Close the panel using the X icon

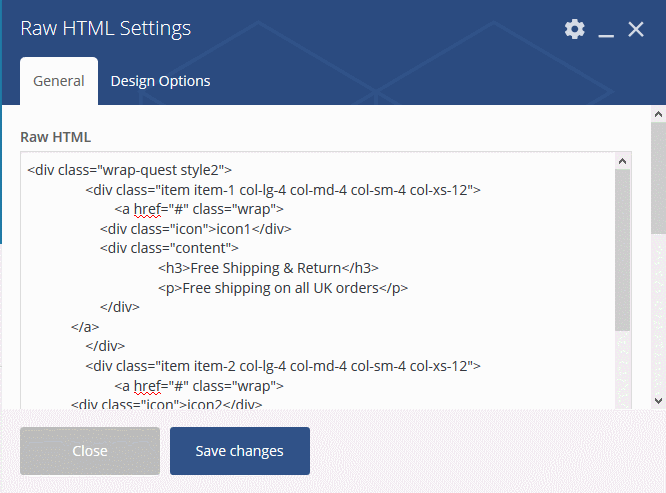[x=636, y=29]
